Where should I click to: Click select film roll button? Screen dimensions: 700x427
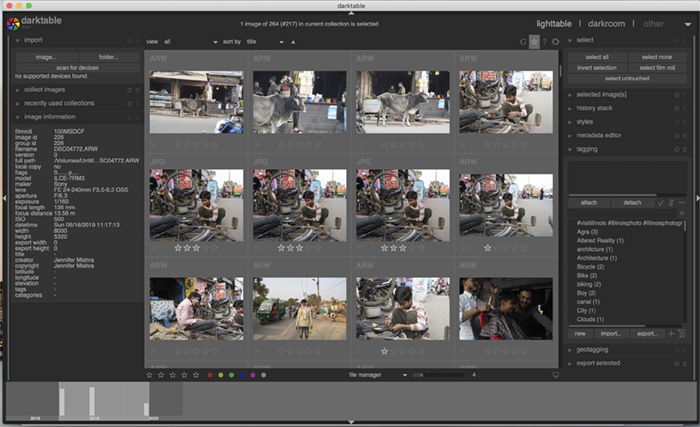point(657,68)
